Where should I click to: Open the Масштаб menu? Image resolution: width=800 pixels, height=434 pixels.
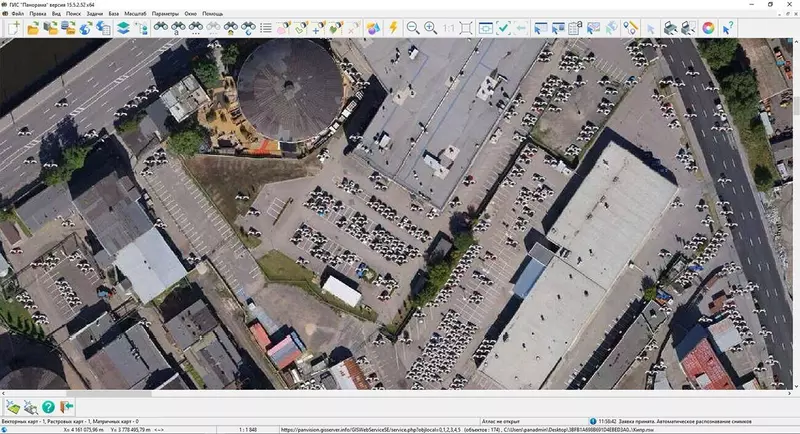135,15
